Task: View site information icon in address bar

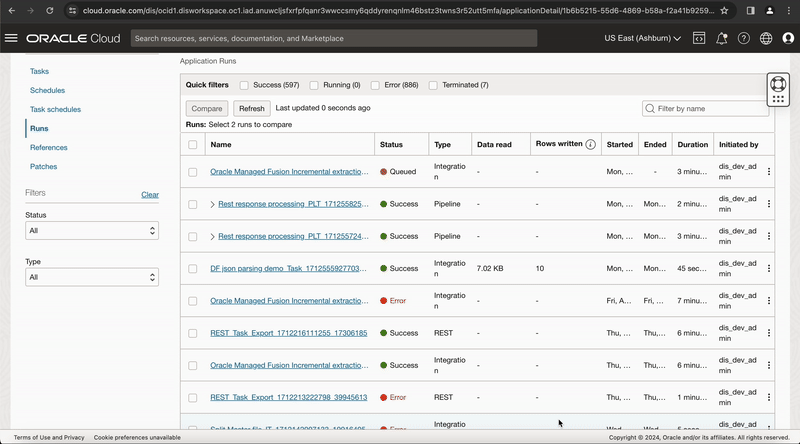Action: (x=72, y=10)
